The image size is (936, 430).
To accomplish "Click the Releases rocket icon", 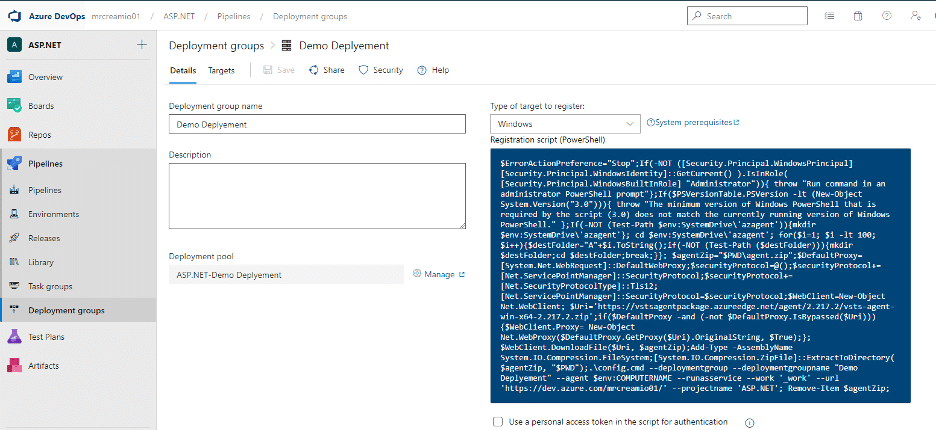I will 16,238.
